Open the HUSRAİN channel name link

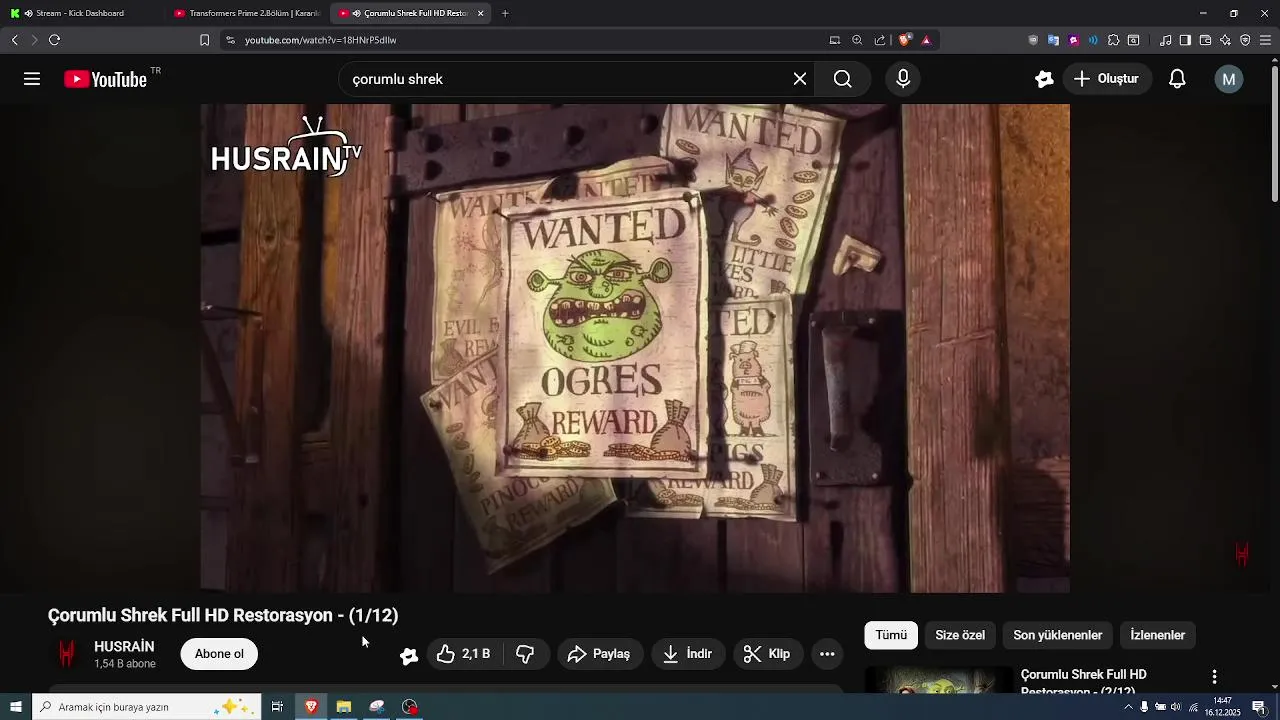coord(124,647)
